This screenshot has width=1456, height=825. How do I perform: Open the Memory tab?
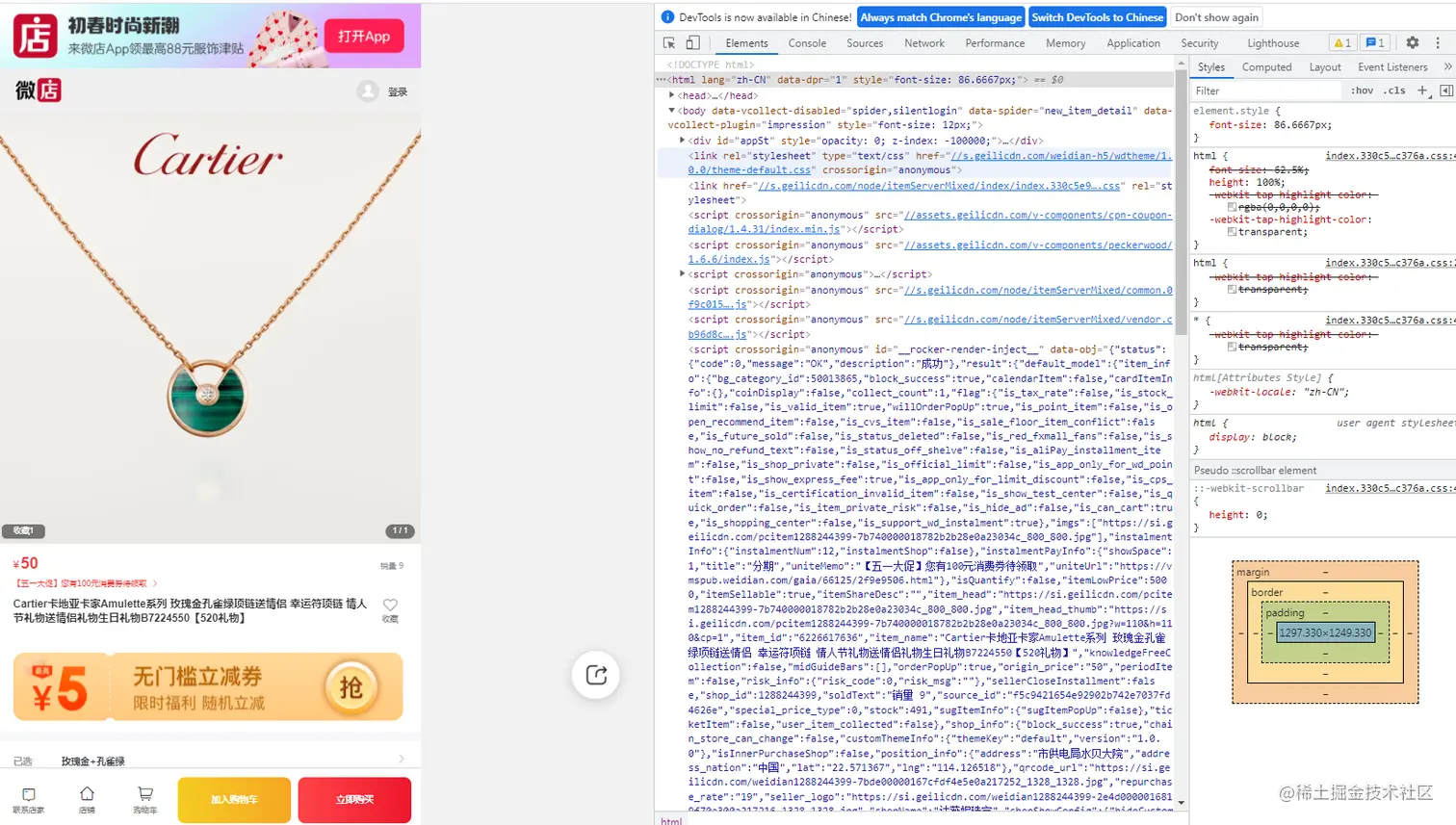(x=1065, y=42)
